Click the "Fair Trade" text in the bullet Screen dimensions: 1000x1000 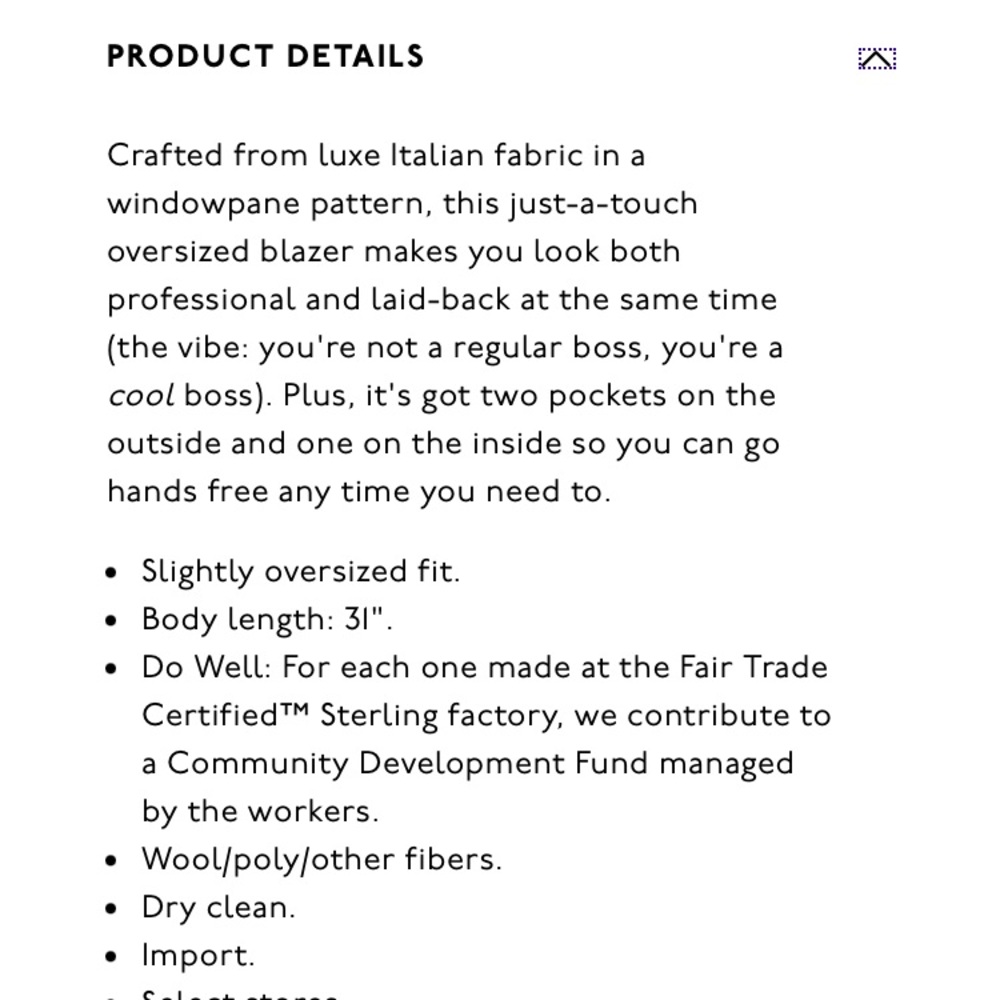tap(753, 667)
